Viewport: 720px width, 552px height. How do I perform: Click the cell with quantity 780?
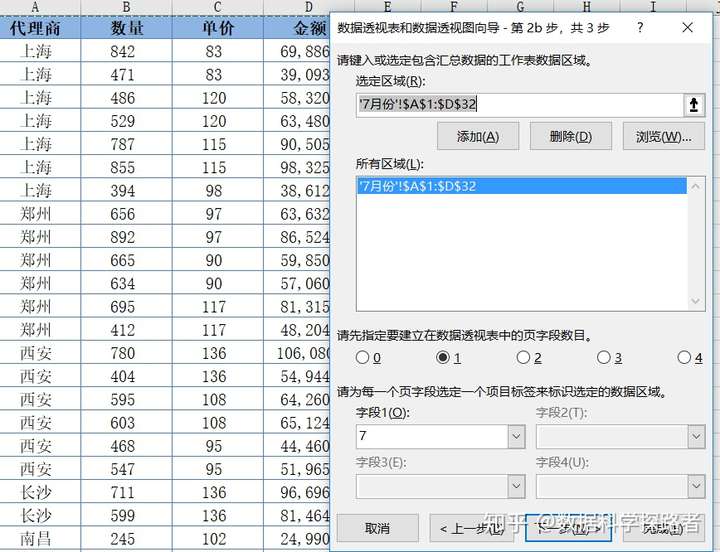click(126, 353)
